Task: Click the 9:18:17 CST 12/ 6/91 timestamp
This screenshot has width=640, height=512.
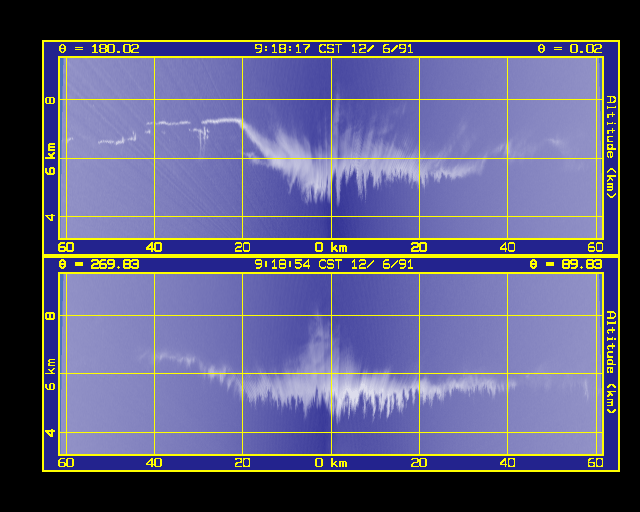Action: [333, 49]
